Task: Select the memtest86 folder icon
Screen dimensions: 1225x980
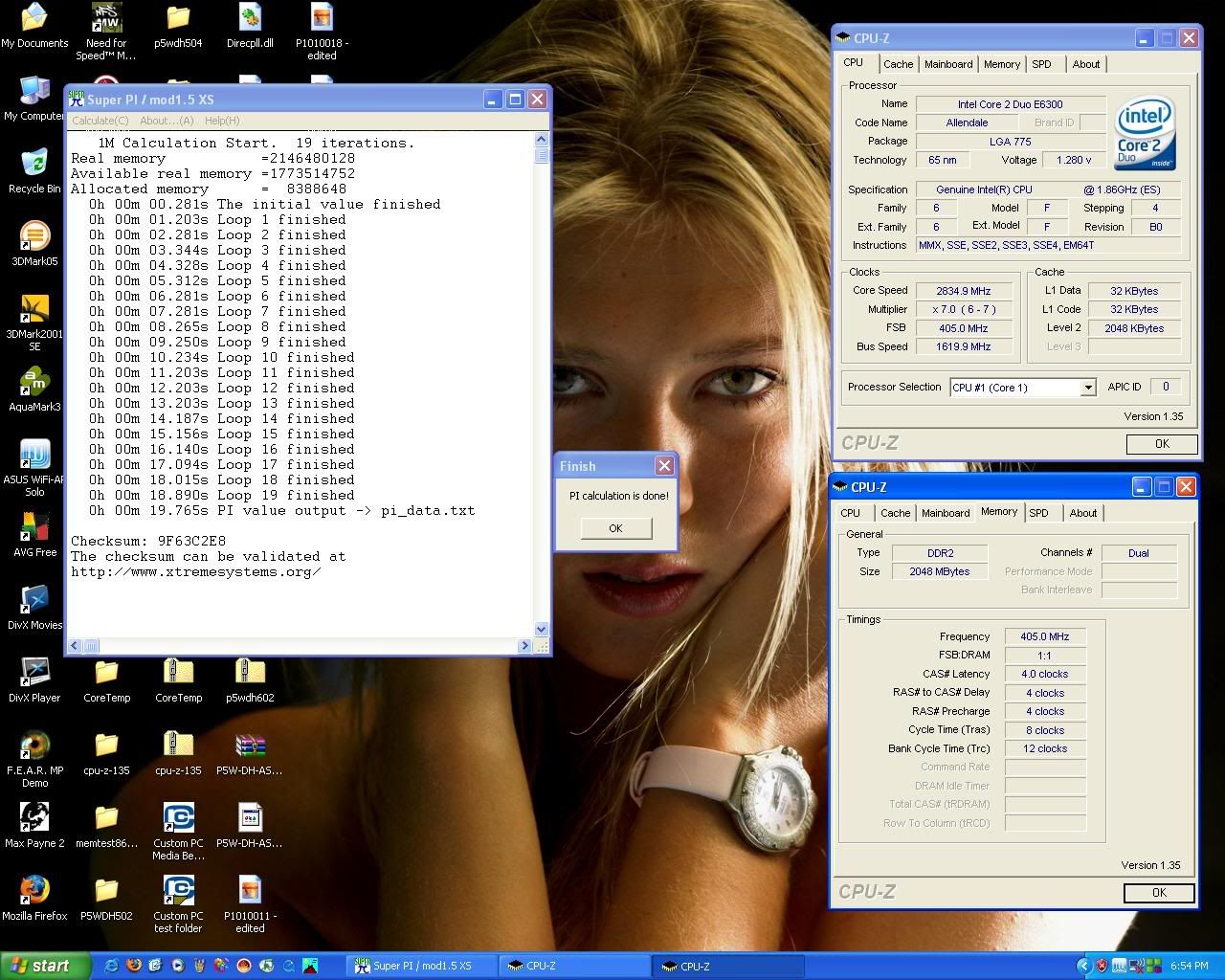Action: pos(106,825)
